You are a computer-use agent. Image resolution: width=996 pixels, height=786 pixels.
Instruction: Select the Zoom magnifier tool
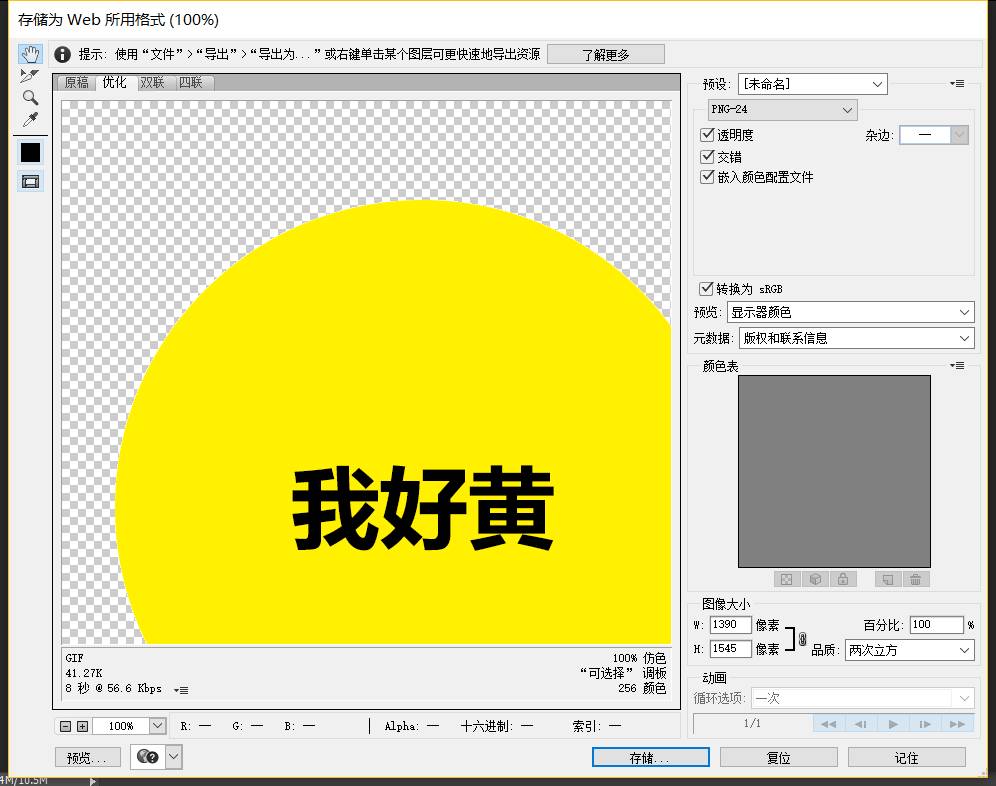30,97
